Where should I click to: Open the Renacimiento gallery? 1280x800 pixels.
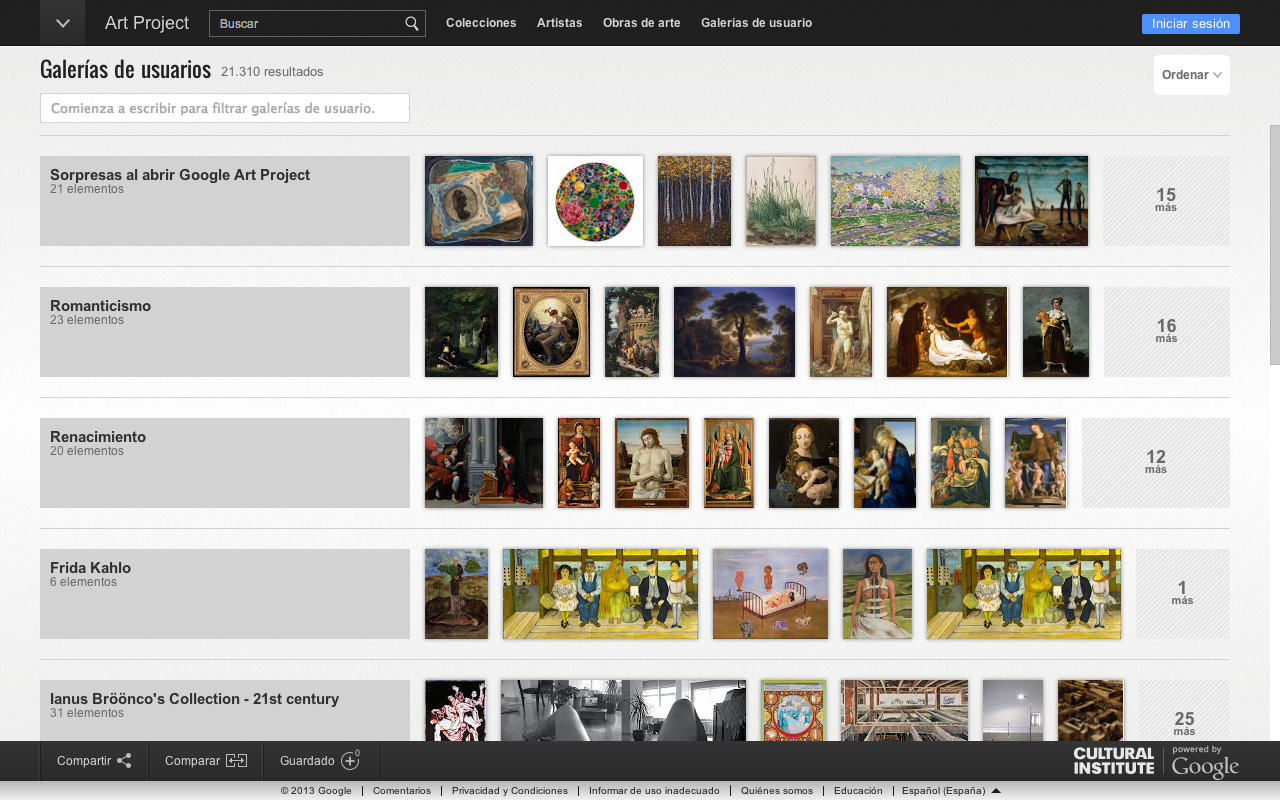pyautogui.click(x=225, y=463)
